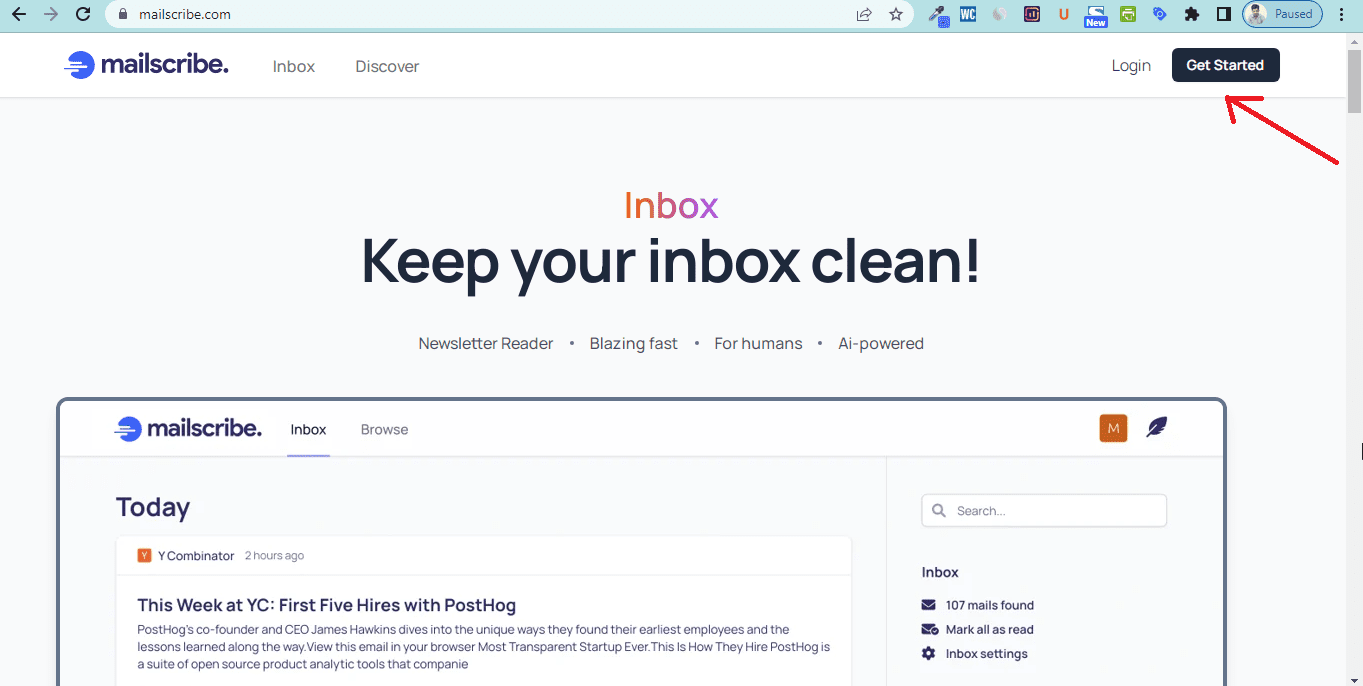Click the feather quill icon
Screen dimensions: 1363x686
point(1156,428)
